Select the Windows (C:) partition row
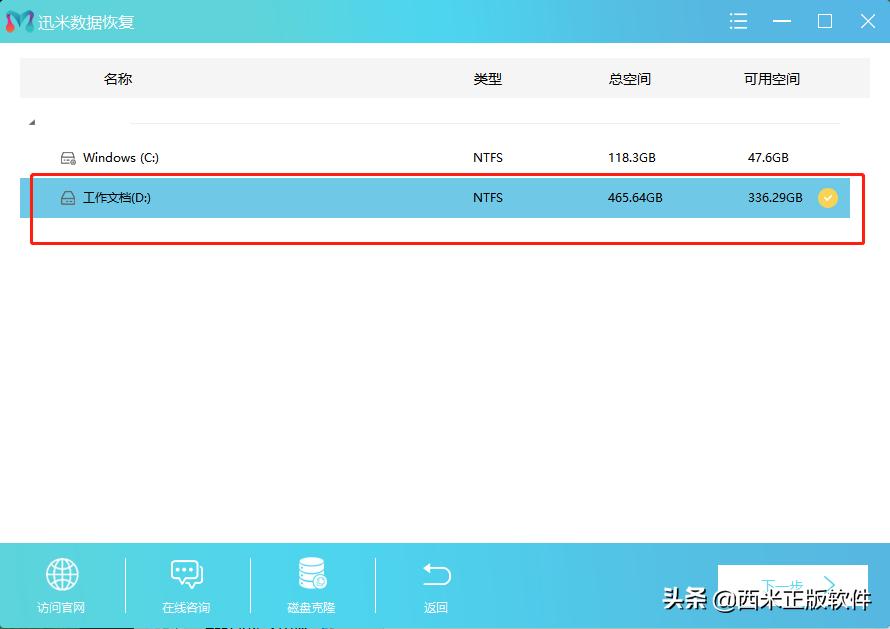Screen dimensions: 890x629 point(300,157)
